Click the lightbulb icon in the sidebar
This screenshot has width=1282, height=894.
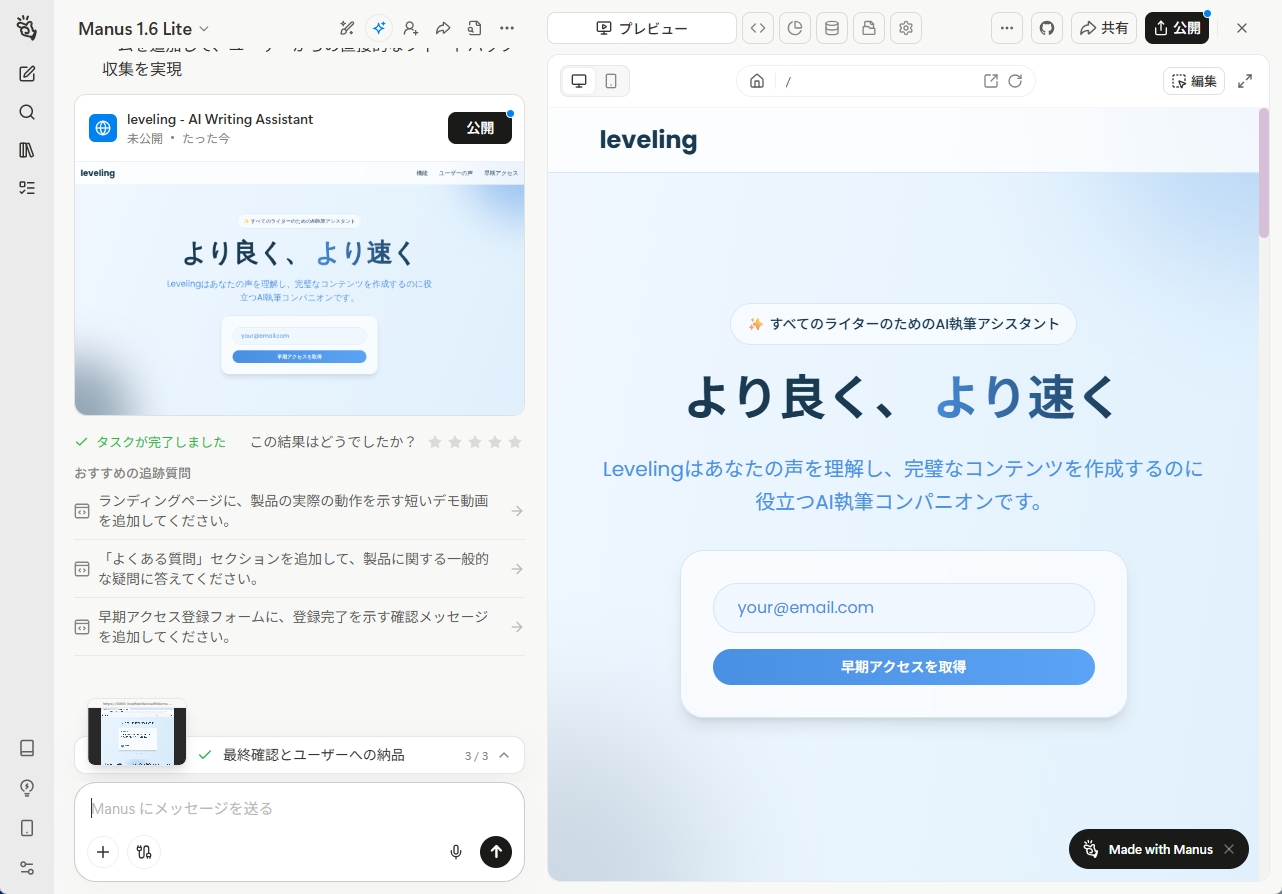pyautogui.click(x=27, y=788)
